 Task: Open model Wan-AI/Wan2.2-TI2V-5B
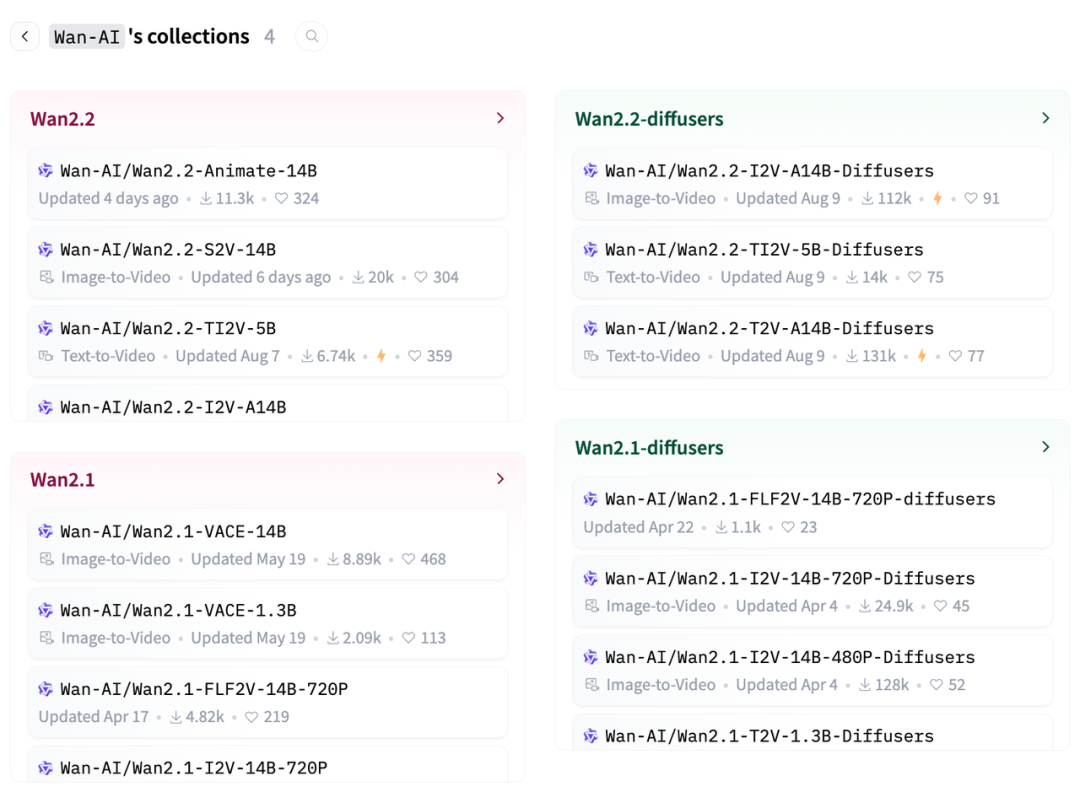tap(267, 342)
